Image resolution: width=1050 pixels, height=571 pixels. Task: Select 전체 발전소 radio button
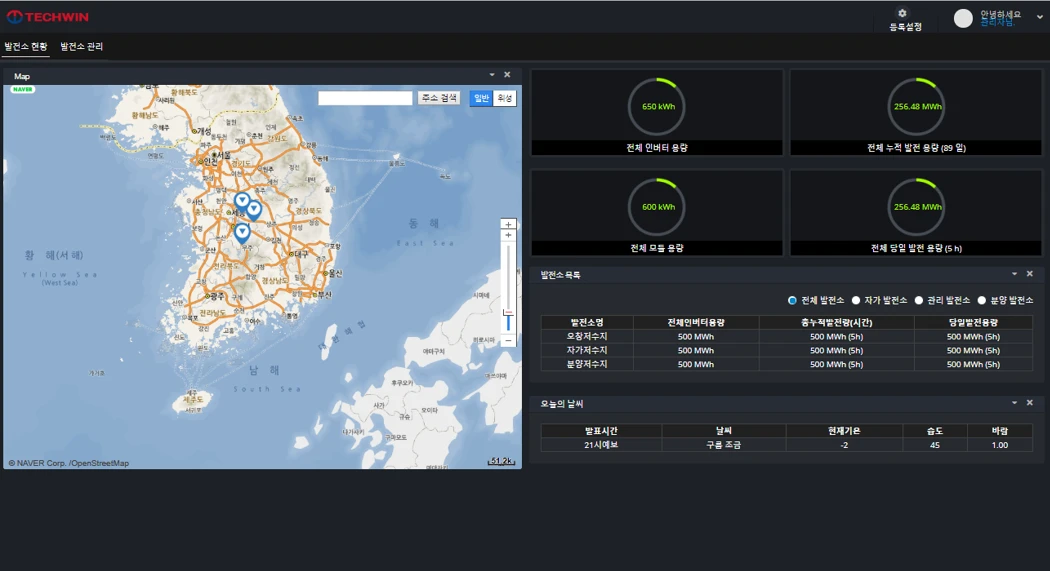click(792, 301)
